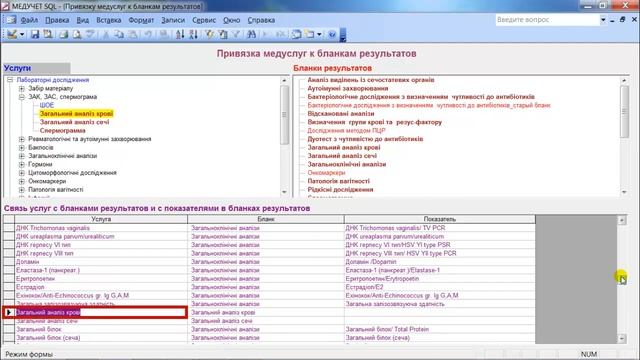The width and height of the screenshot is (640, 360).
Task: Click 'Загальний білок/ Total Protein' indicator cell
Action: tap(440, 329)
